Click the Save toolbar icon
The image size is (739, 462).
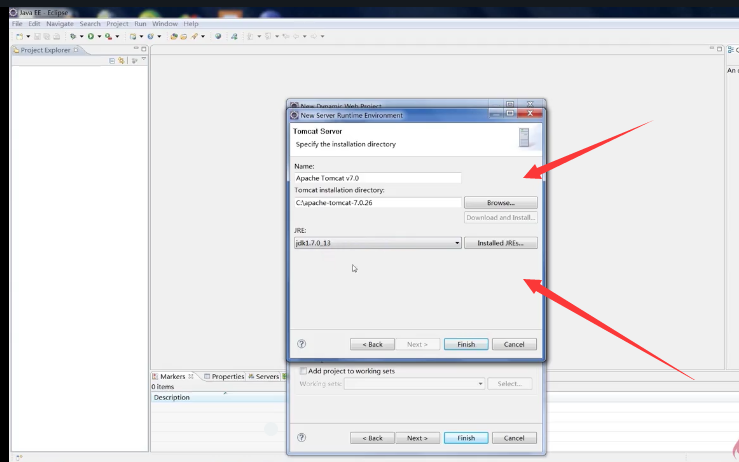coord(37,36)
